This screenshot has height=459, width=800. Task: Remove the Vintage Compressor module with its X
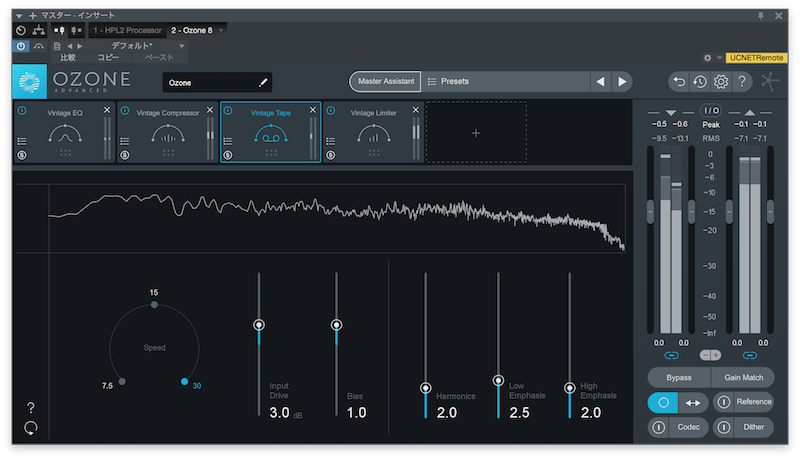point(210,110)
